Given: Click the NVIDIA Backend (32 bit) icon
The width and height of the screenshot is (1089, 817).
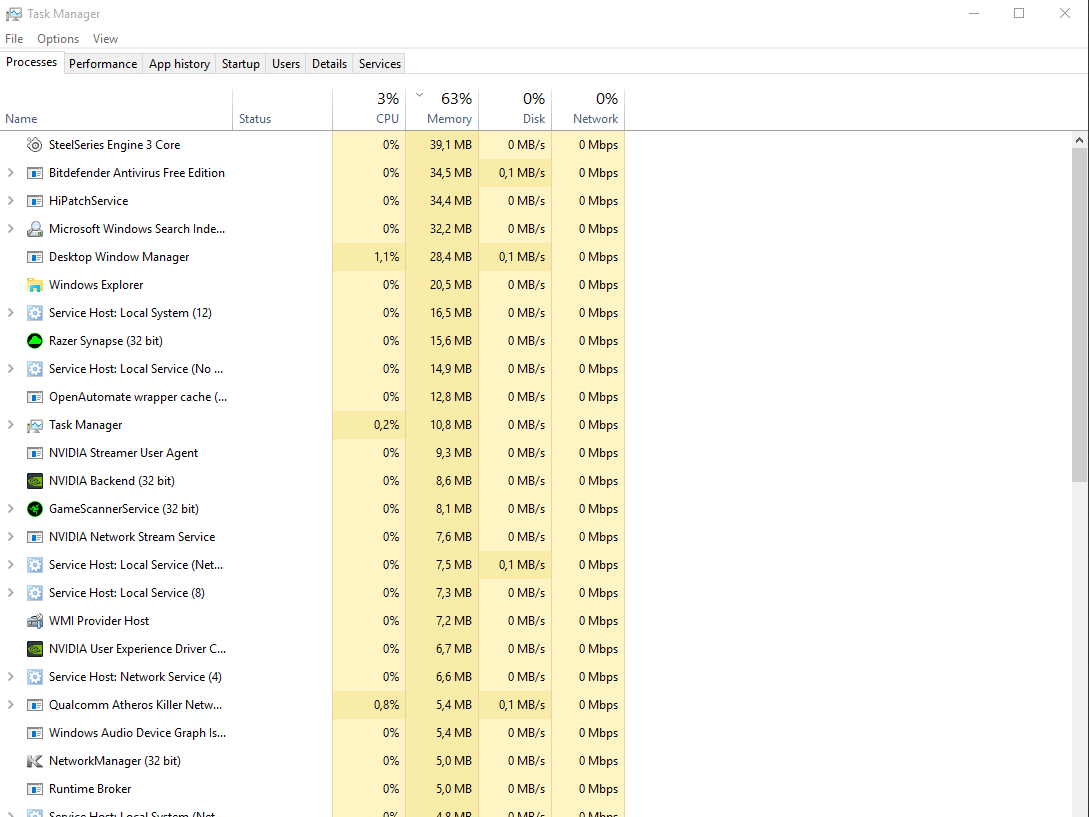Looking at the screenshot, I should pos(35,481).
